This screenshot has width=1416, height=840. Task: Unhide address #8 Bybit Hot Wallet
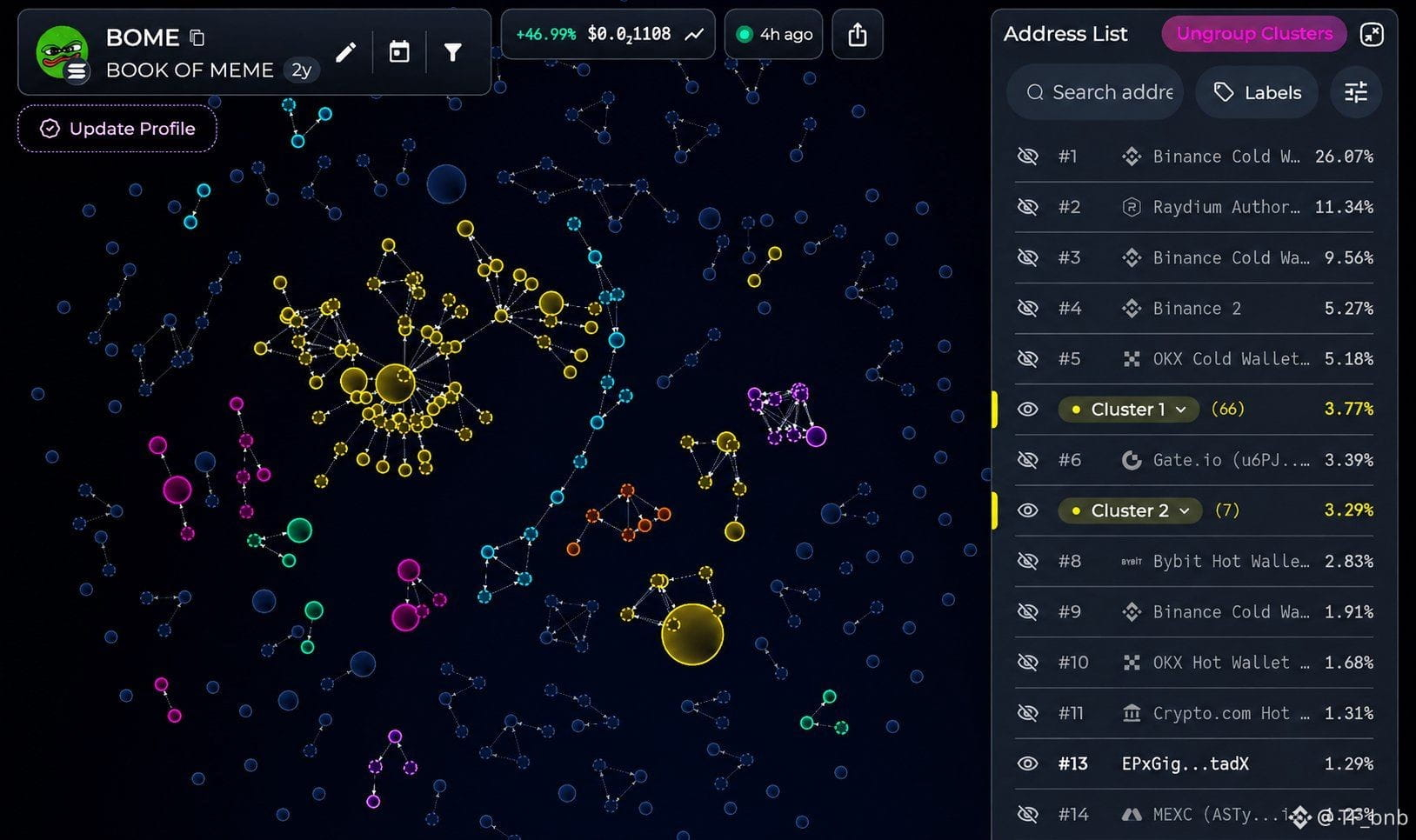tap(1027, 562)
